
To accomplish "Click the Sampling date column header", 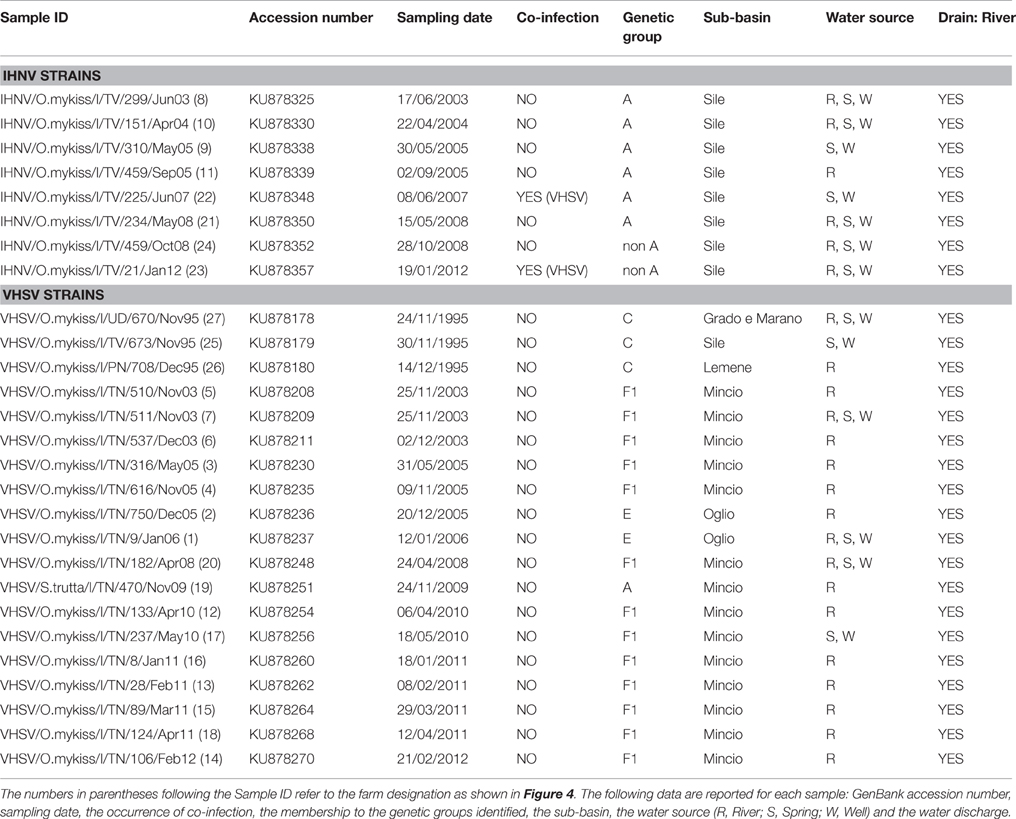I will click(444, 18).
